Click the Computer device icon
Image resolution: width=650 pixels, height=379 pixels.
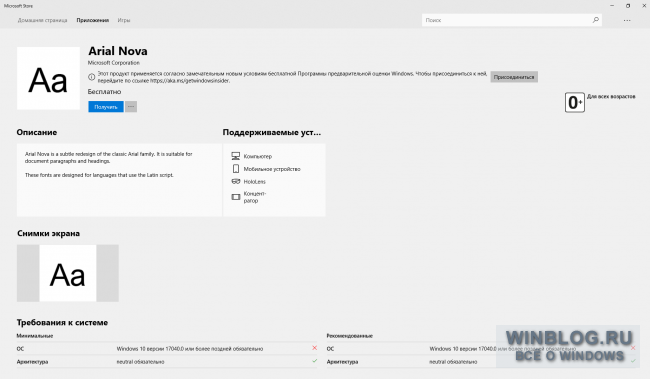click(235, 156)
